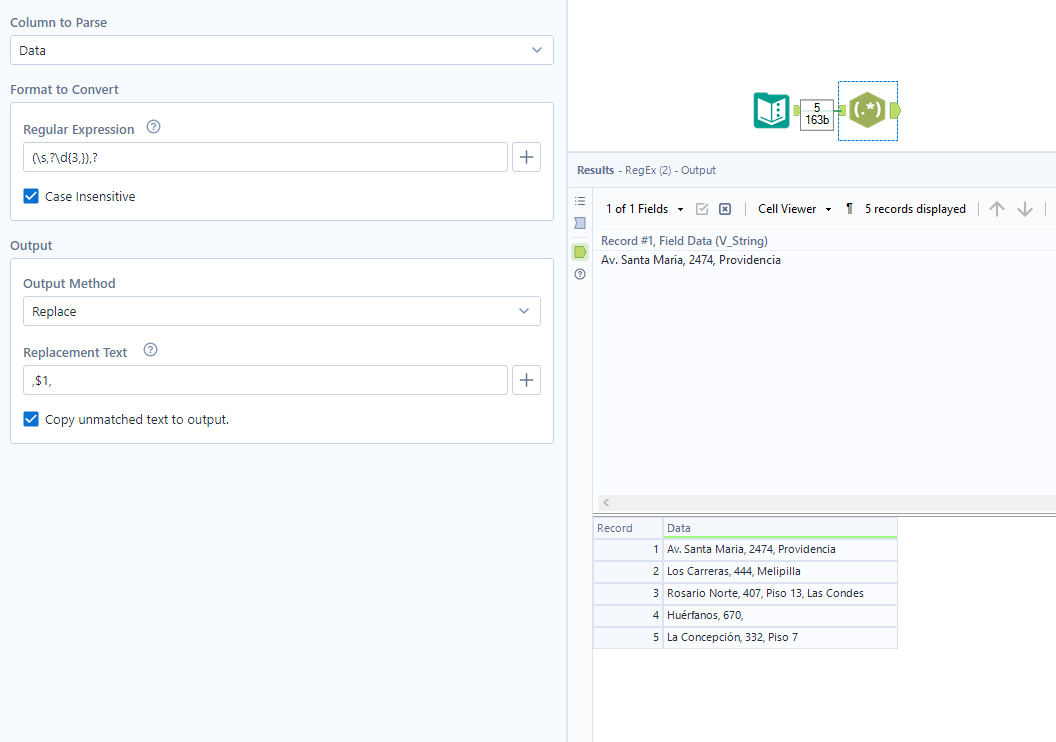Click the RegEx output anchor
The width and height of the screenshot is (1056, 742).
(x=894, y=110)
